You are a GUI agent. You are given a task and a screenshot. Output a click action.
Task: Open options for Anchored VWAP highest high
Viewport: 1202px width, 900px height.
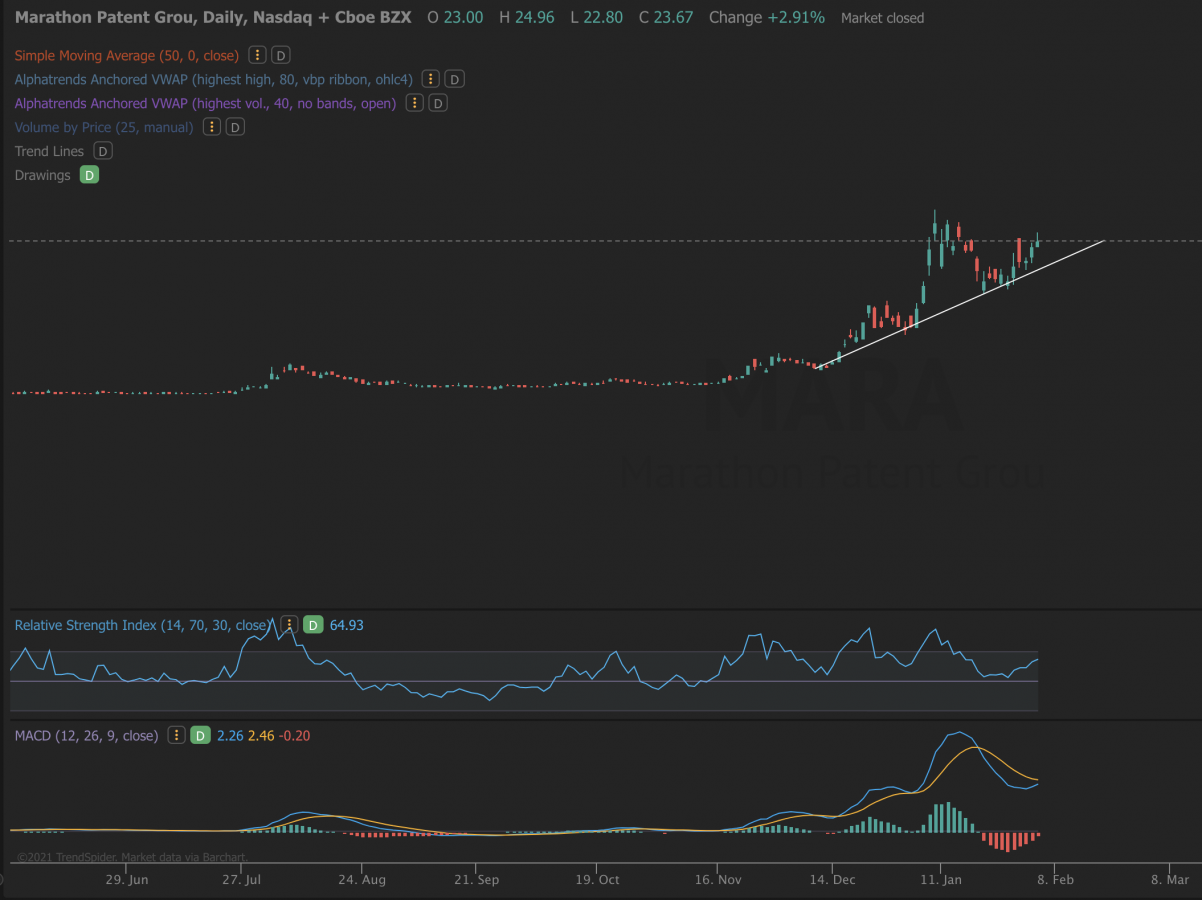pyautogui.click(x=431, y=79)
